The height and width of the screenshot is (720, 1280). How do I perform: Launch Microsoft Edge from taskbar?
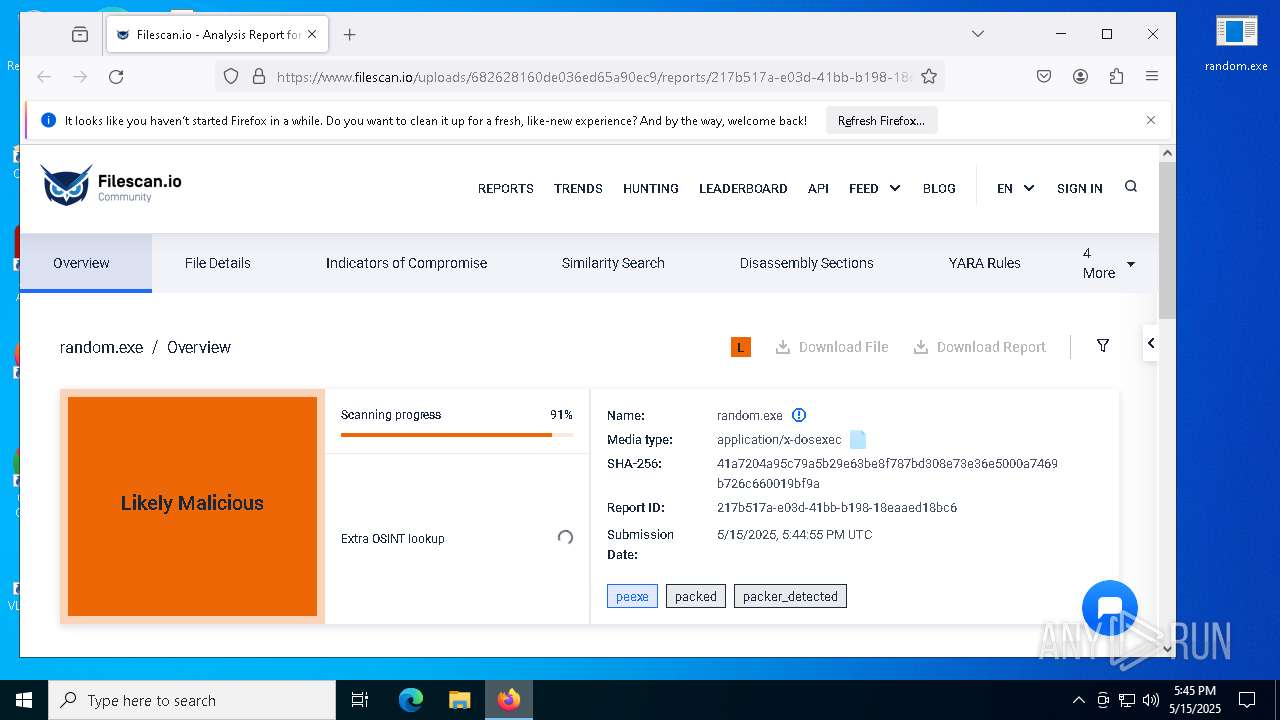(411, 700)
